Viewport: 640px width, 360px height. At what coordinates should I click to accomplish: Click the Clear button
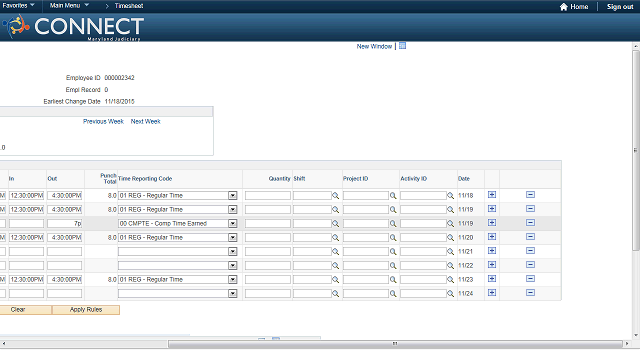coord(18,310)
